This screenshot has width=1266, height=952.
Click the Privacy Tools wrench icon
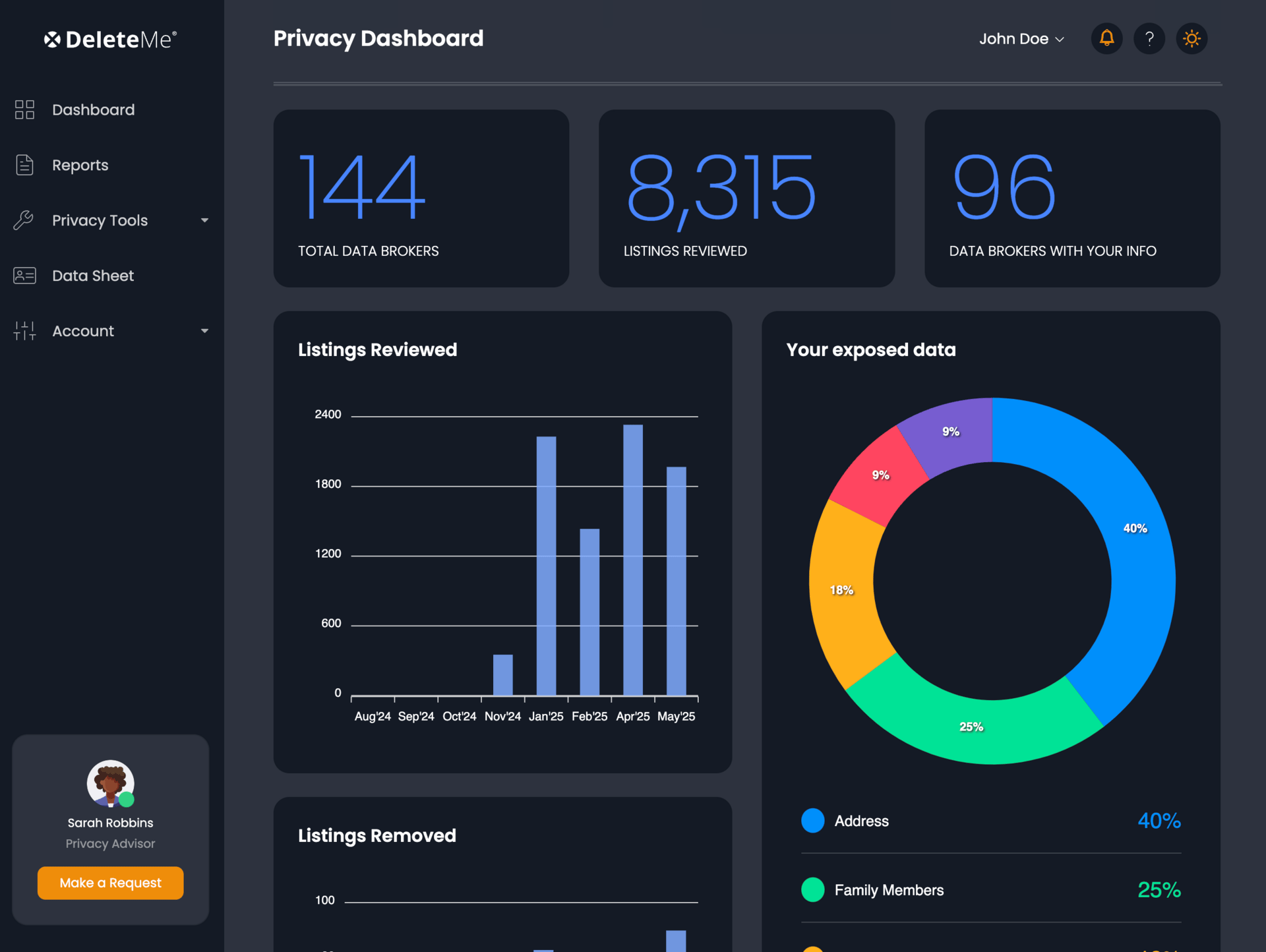(24, 220)
